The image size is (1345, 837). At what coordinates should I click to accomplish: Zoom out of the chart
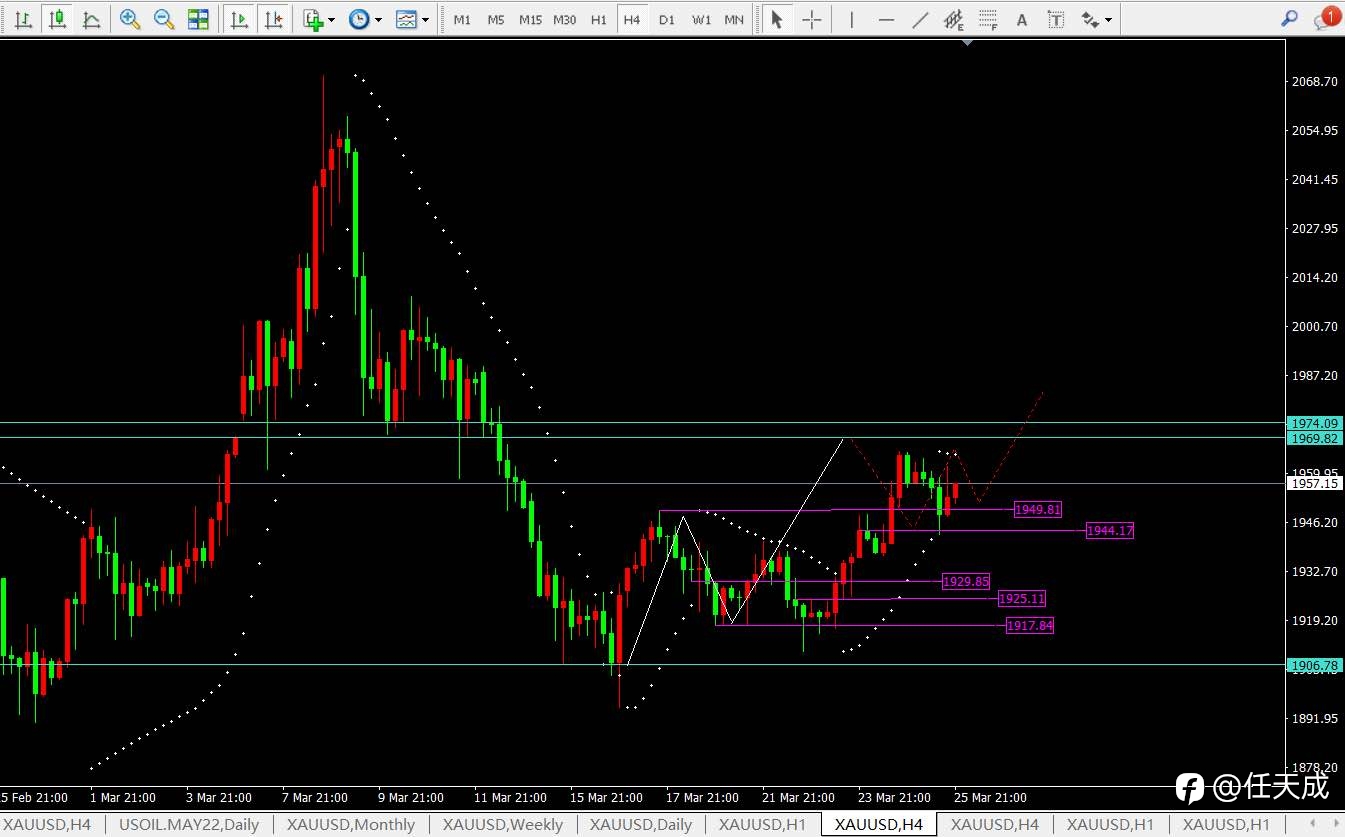164,19
